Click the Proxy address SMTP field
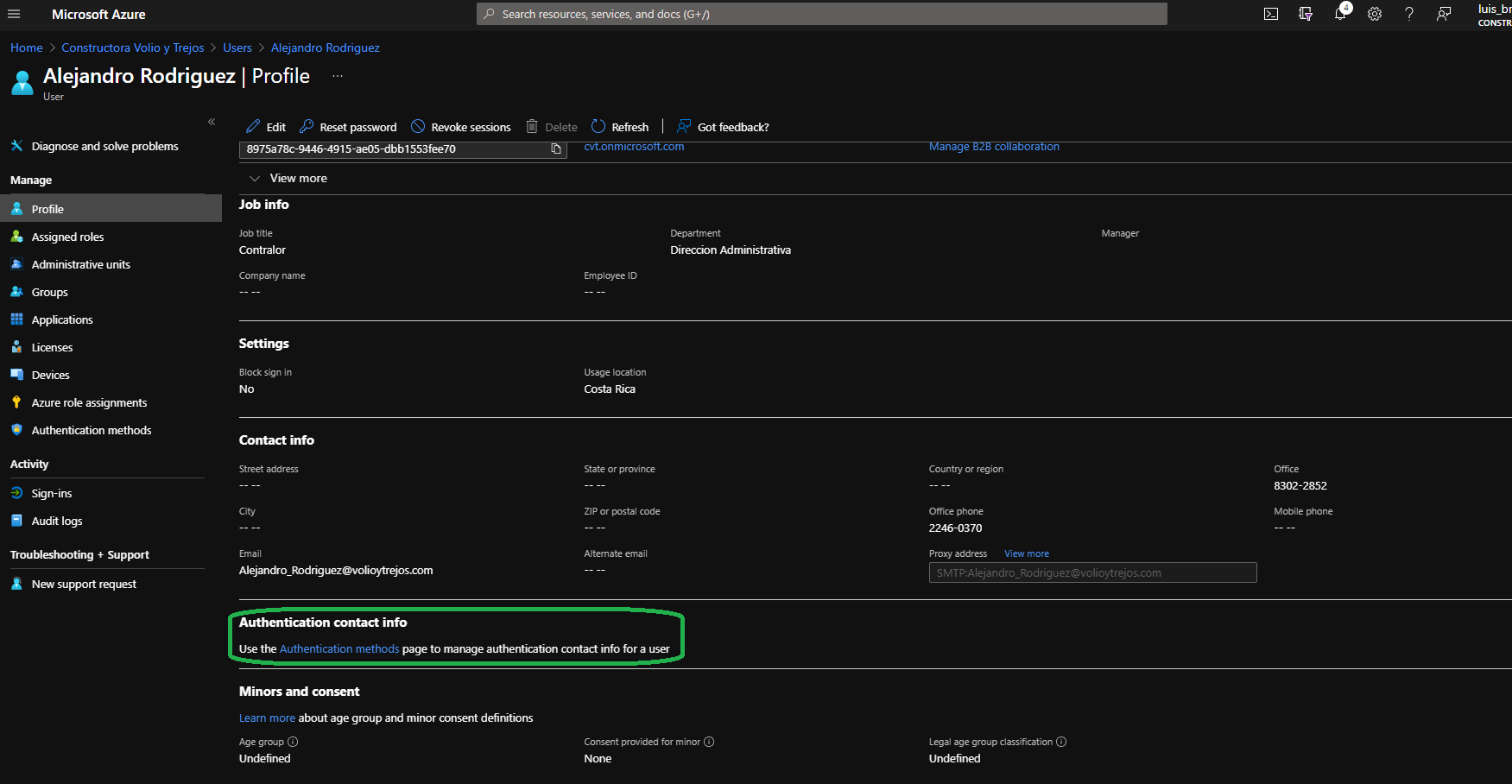1512x784 pixels. click(x=1092, y=572)
